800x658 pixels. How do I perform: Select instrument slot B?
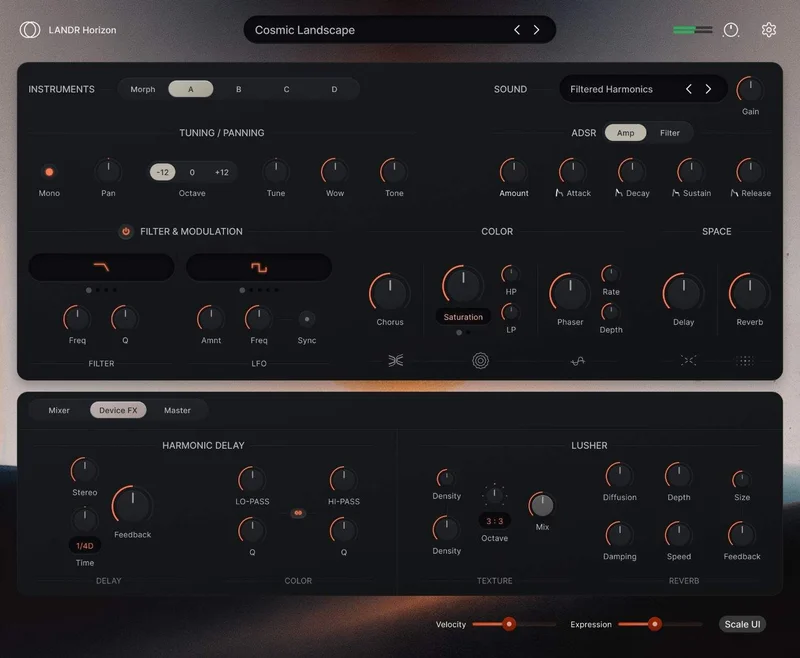coord(238,89)
